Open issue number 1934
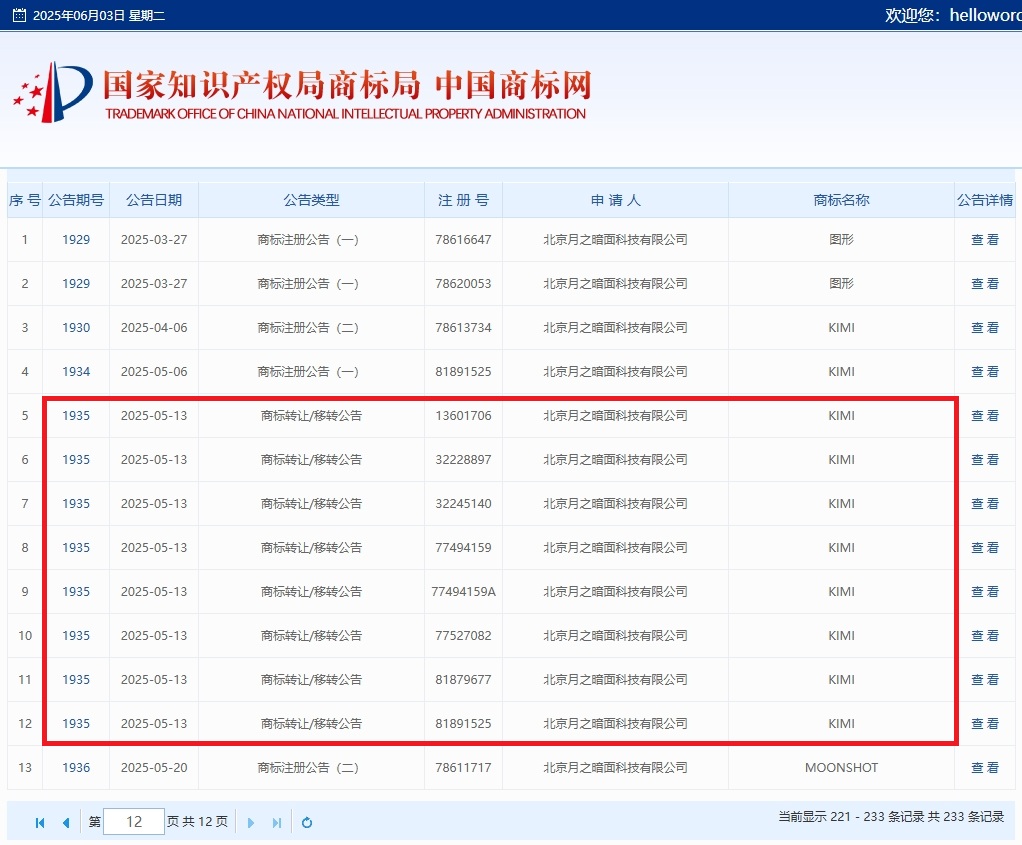Image resolution: width=1022 pixels, height=845 pixels. click(76, 372)
